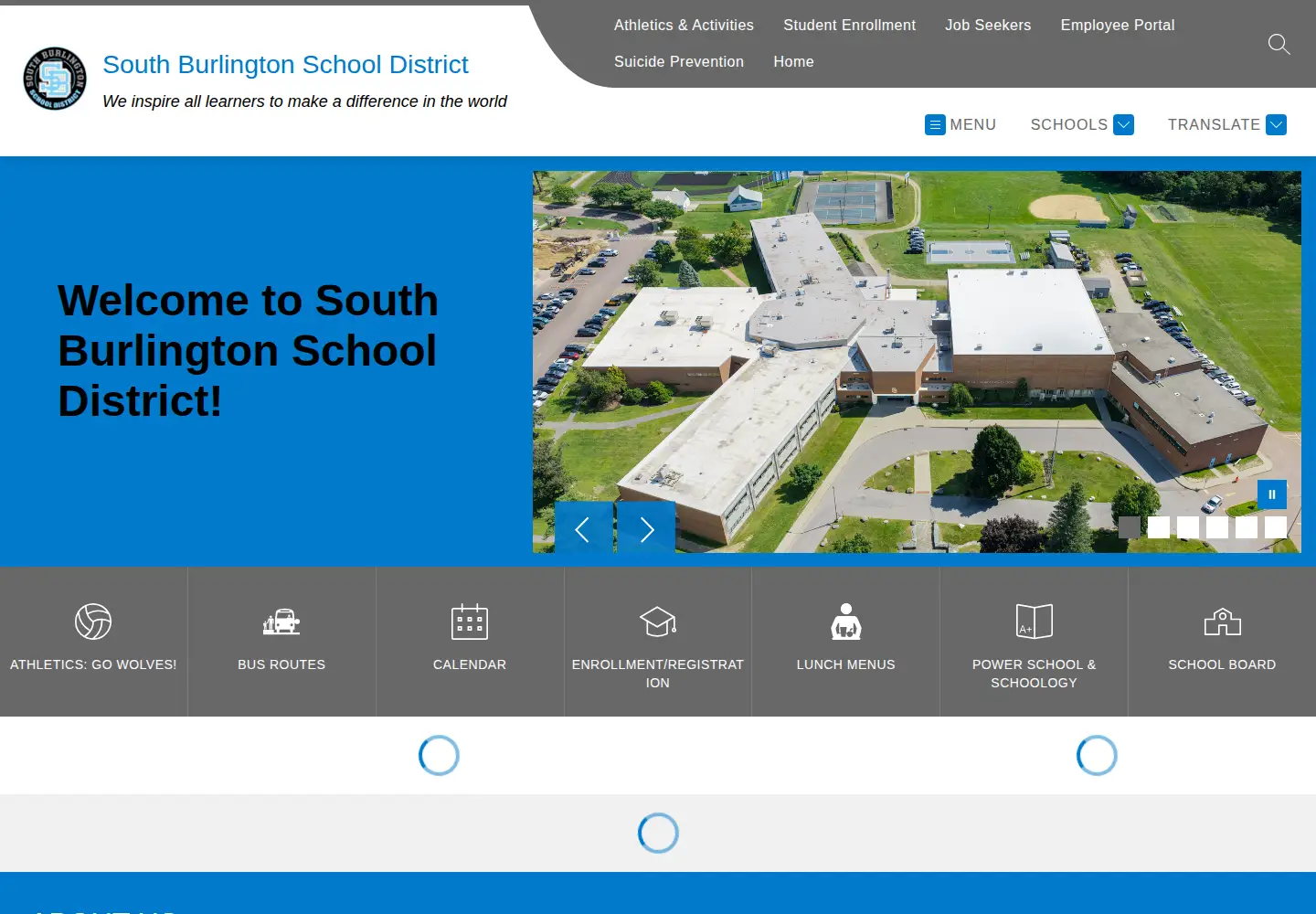The width and height of the screenshot is (1316, 914).
Task: Open LUNCH MENUS link text
Action: pyautogui.click(x=846, y=664)
